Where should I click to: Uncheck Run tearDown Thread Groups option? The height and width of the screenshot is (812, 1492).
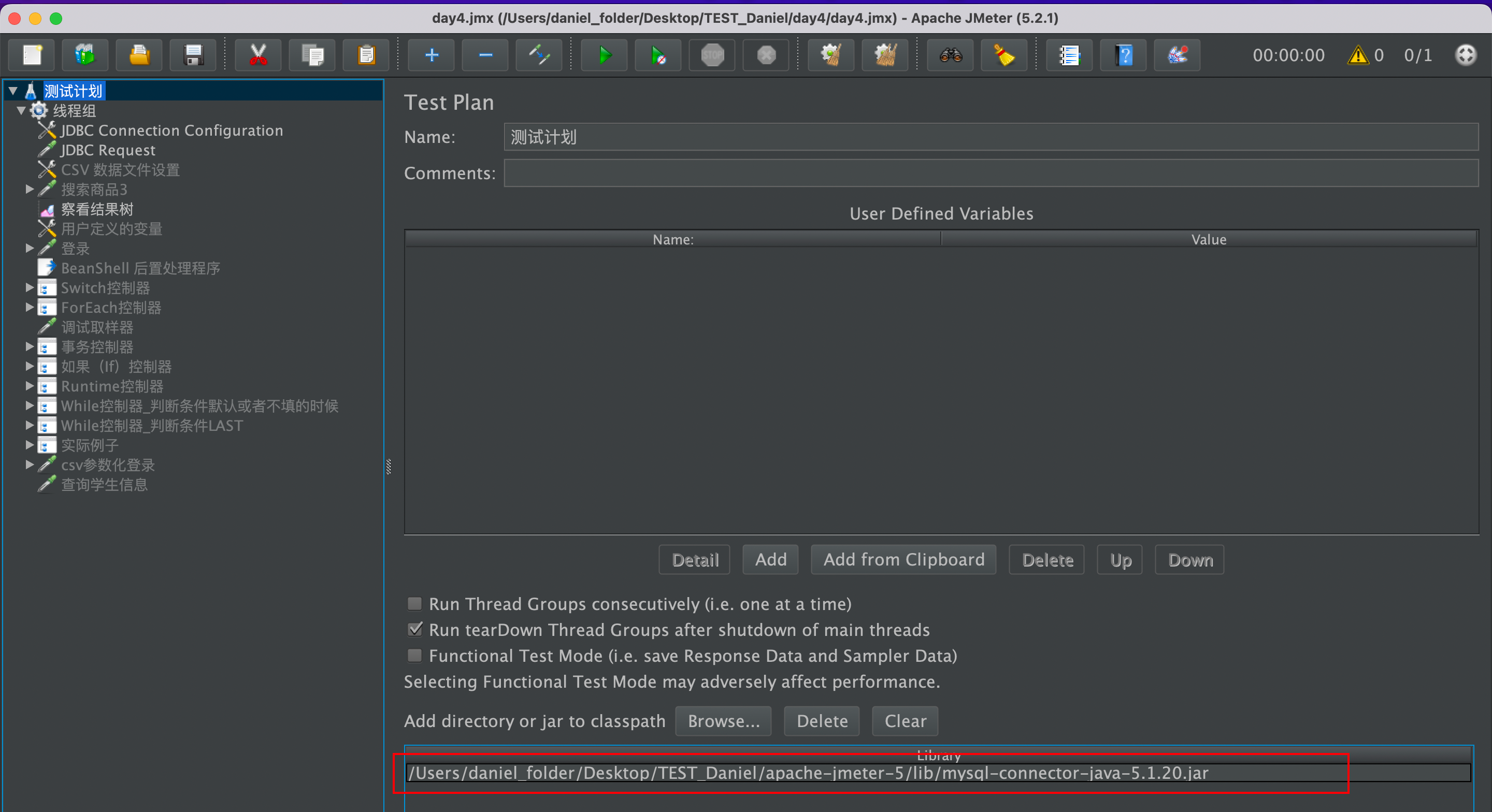point(414,630)
